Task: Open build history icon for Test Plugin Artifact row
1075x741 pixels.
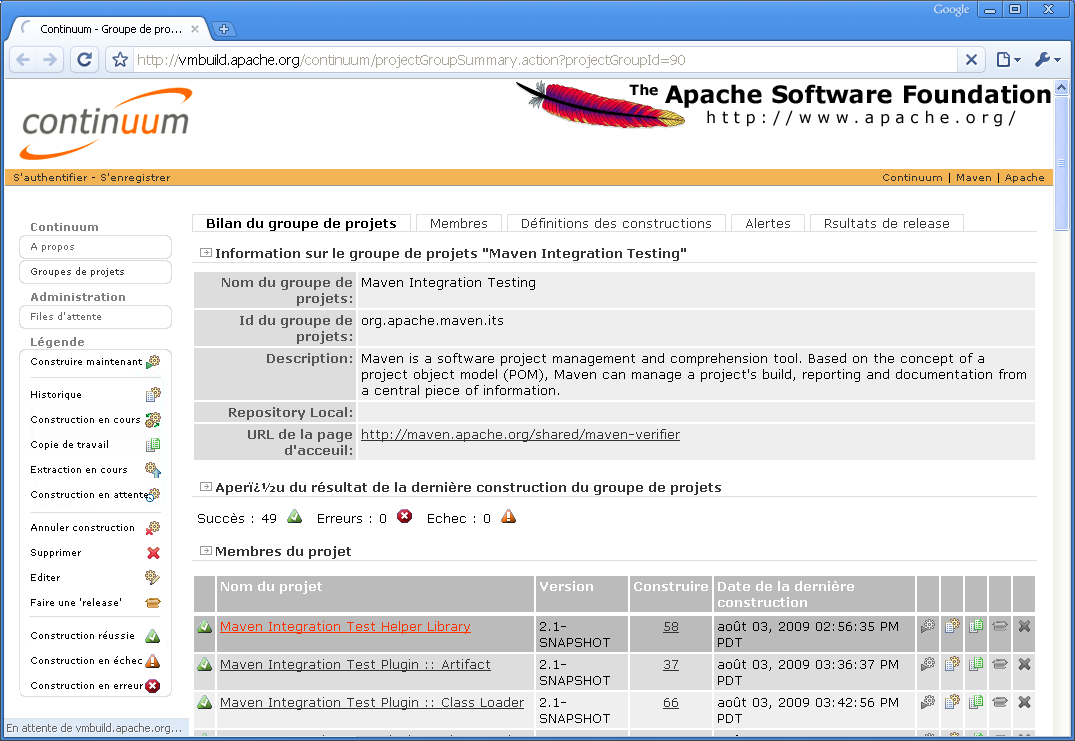Action: coord(952,664)
